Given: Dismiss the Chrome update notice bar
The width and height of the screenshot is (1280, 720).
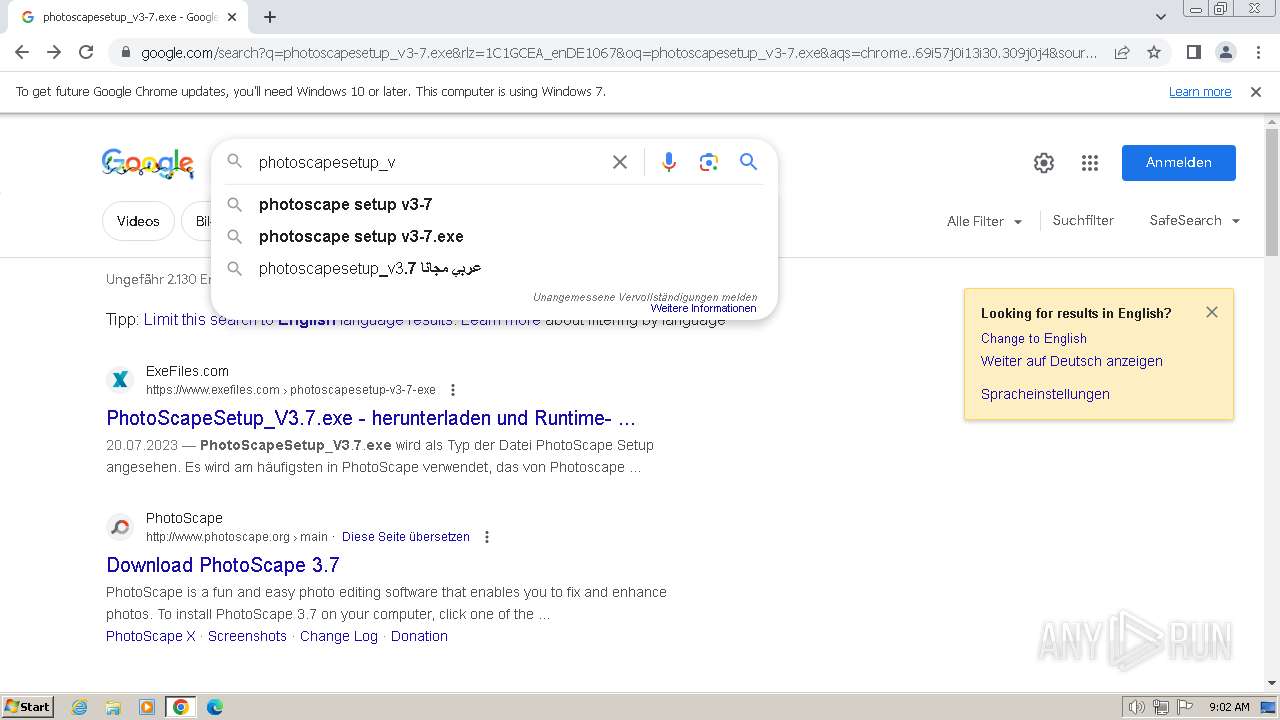Looking at the screenshot, I should coord(1256,92).
